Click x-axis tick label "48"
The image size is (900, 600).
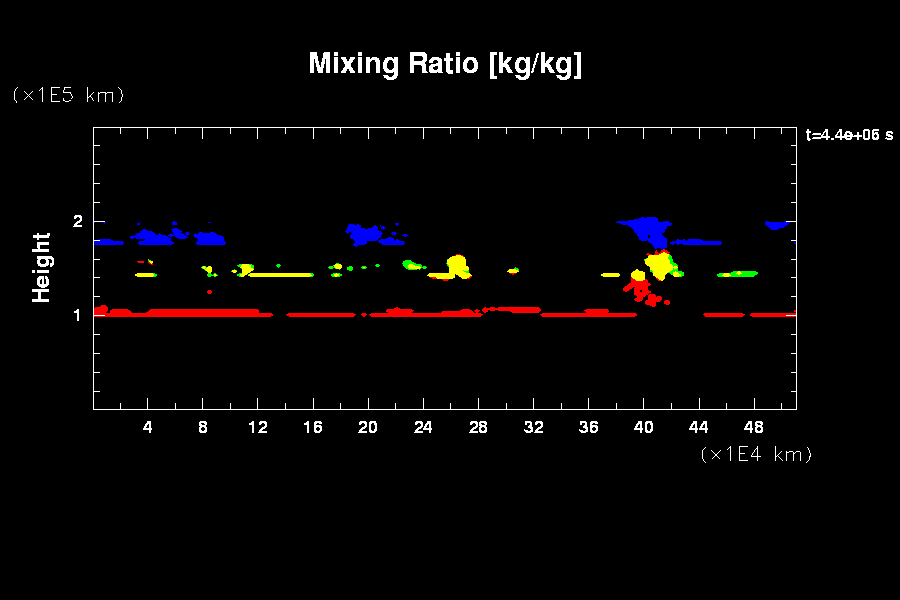coord(753,428)
